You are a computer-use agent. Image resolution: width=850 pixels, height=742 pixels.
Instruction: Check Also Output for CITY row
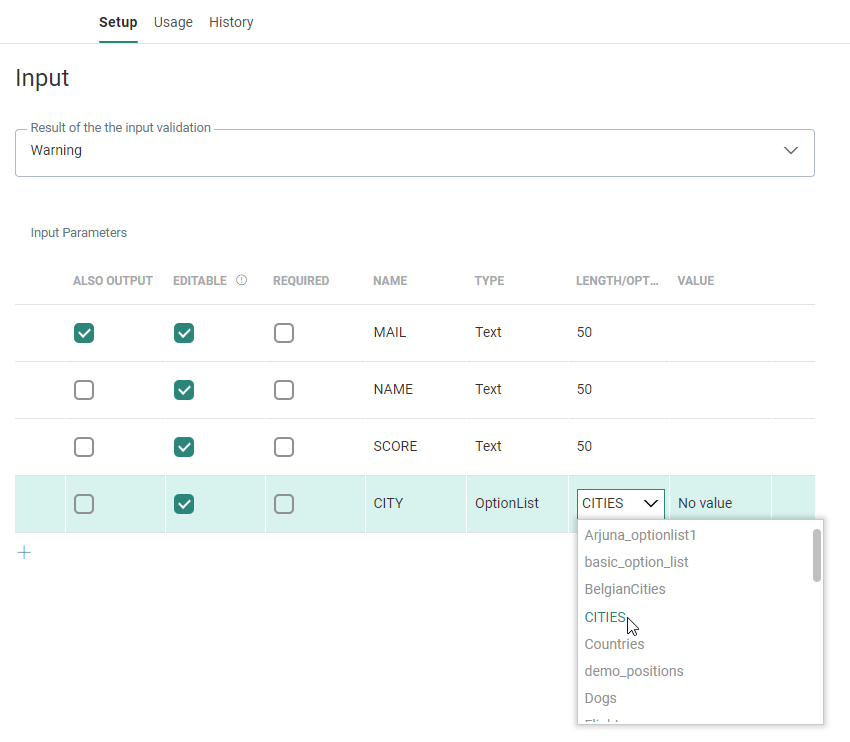point(84,504)
